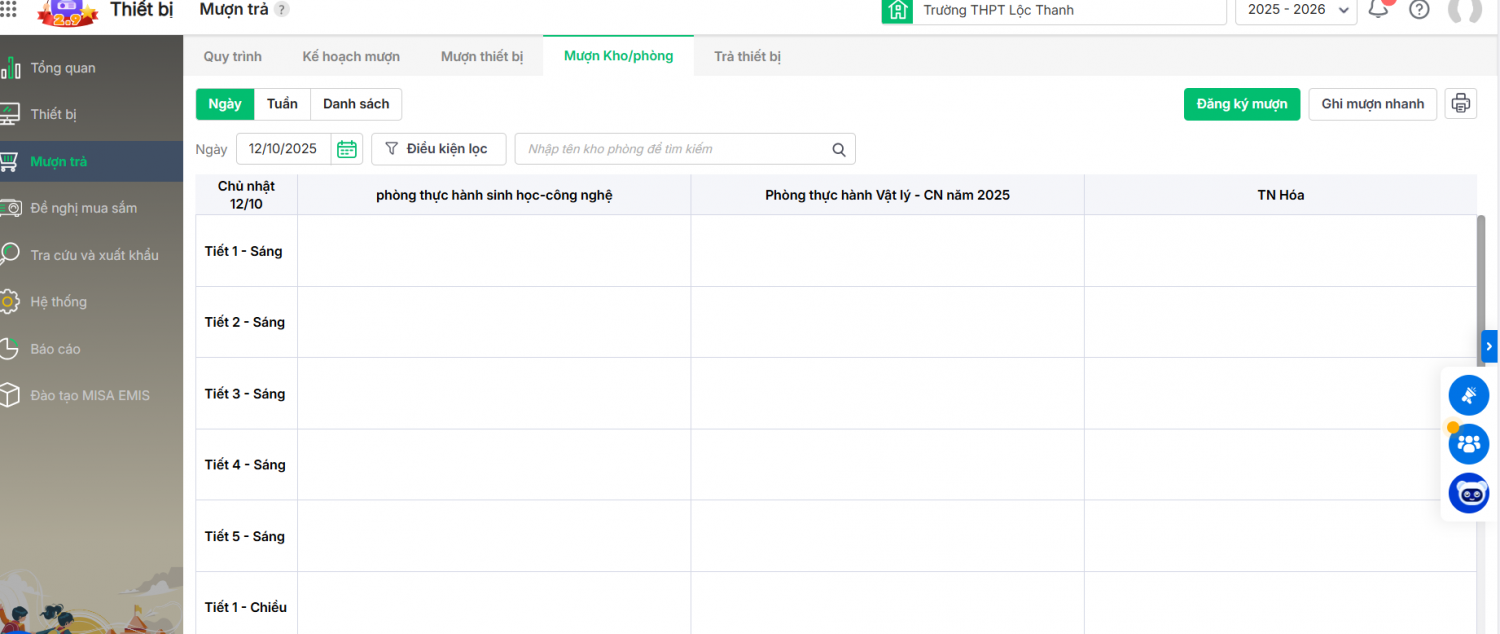Click the Ghi mượn nhanh button

tap(1372, 104)
